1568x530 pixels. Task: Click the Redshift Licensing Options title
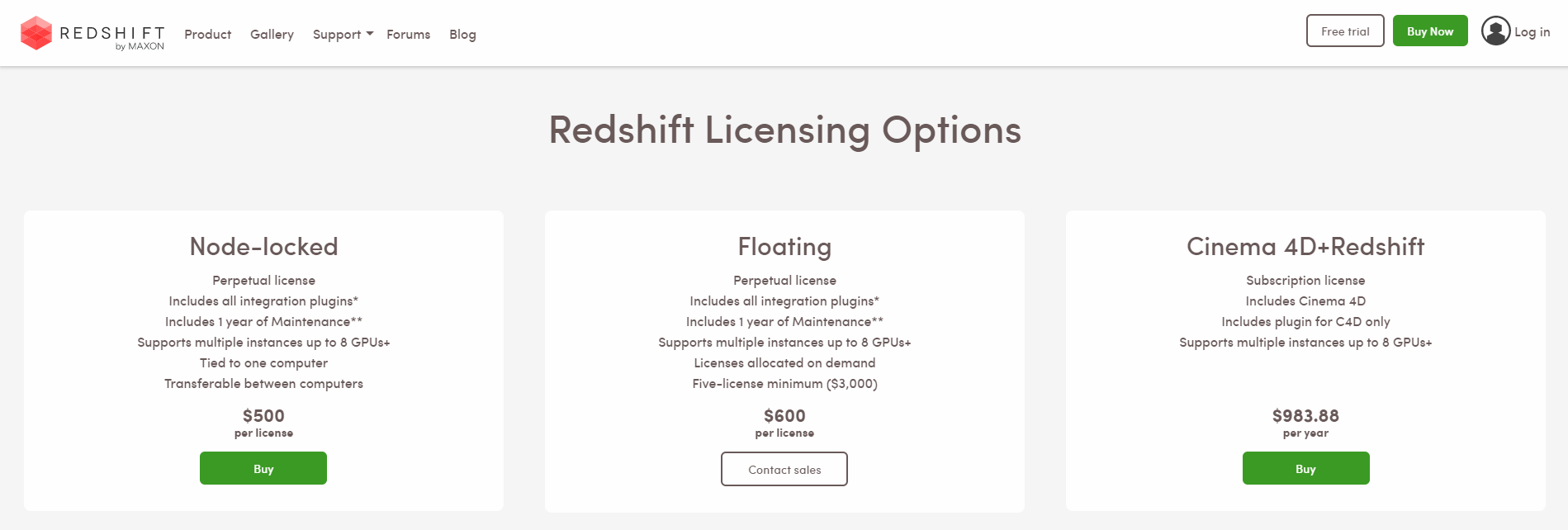pyautogui.click(x=784, y=130)
